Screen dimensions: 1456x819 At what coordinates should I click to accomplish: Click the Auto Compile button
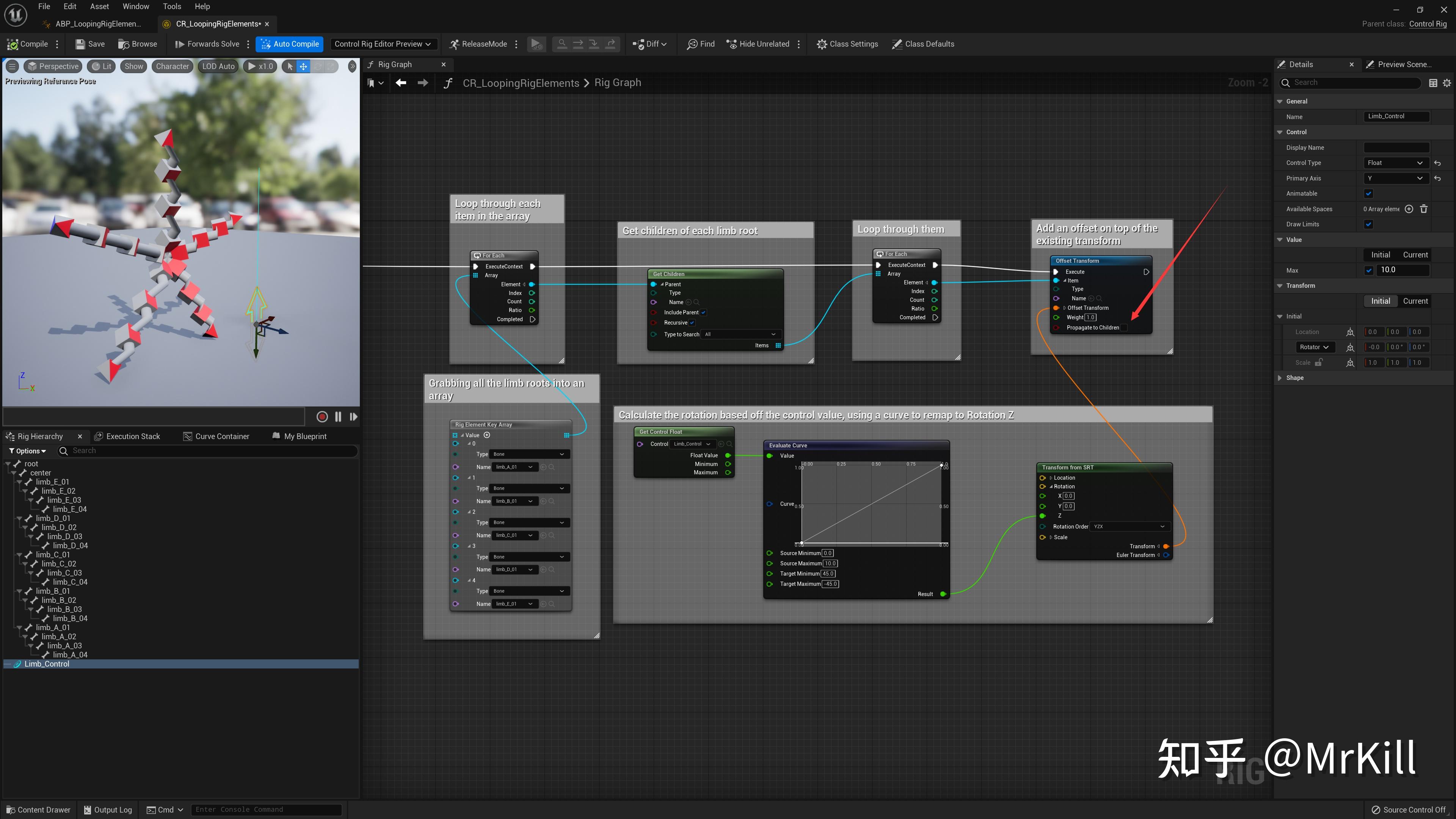tap(290, 44)
